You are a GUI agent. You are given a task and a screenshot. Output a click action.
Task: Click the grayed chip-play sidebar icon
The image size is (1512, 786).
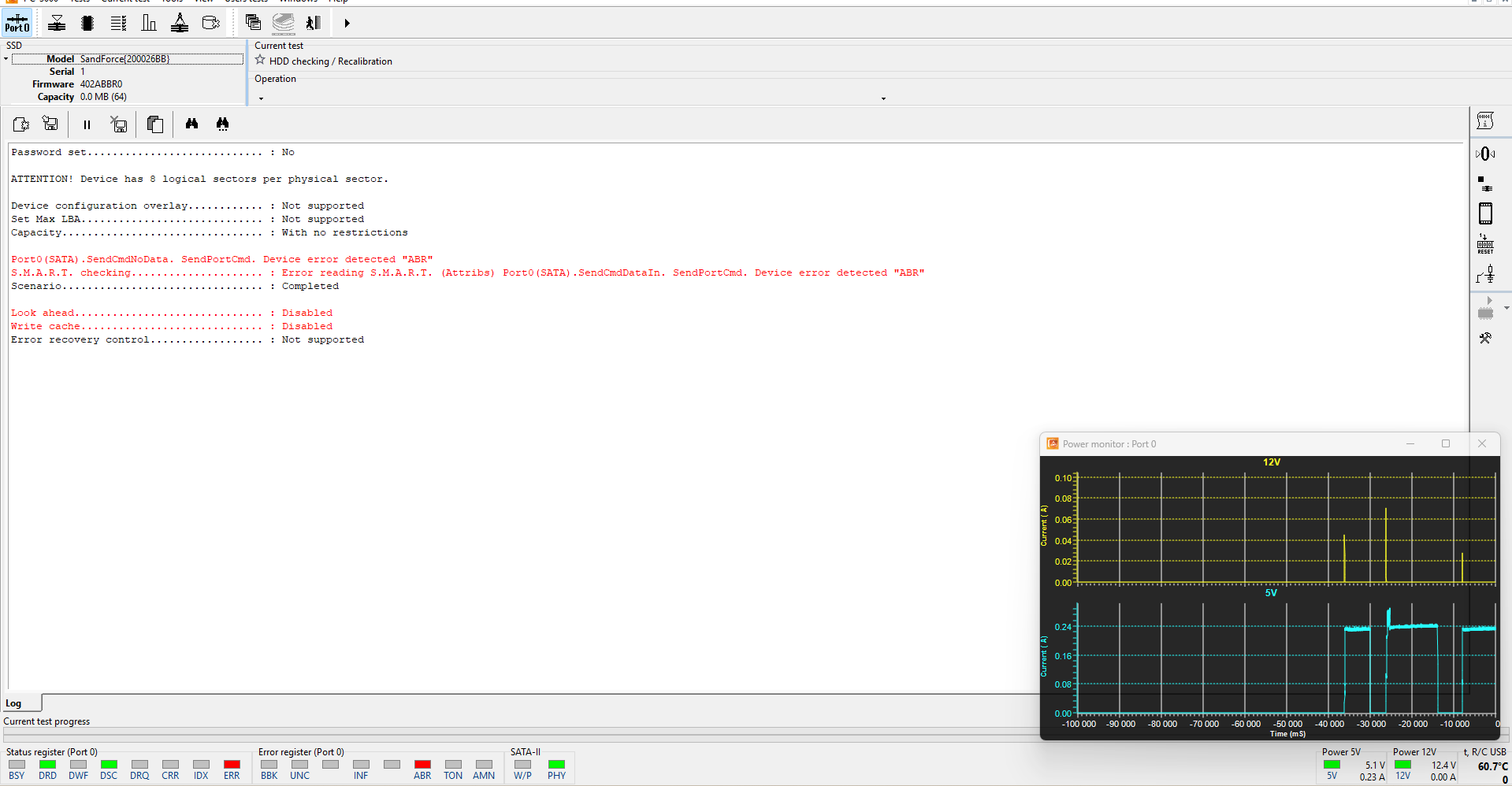[1486, 308]
